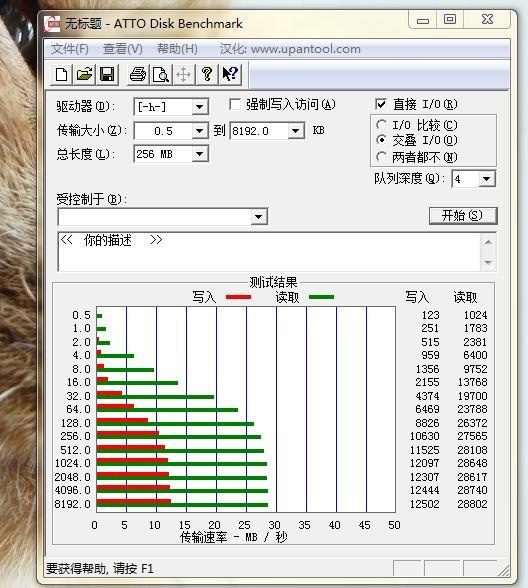Enable 强制写入访问(A) checkbox

pyautogui.click(x=235, y=104)
